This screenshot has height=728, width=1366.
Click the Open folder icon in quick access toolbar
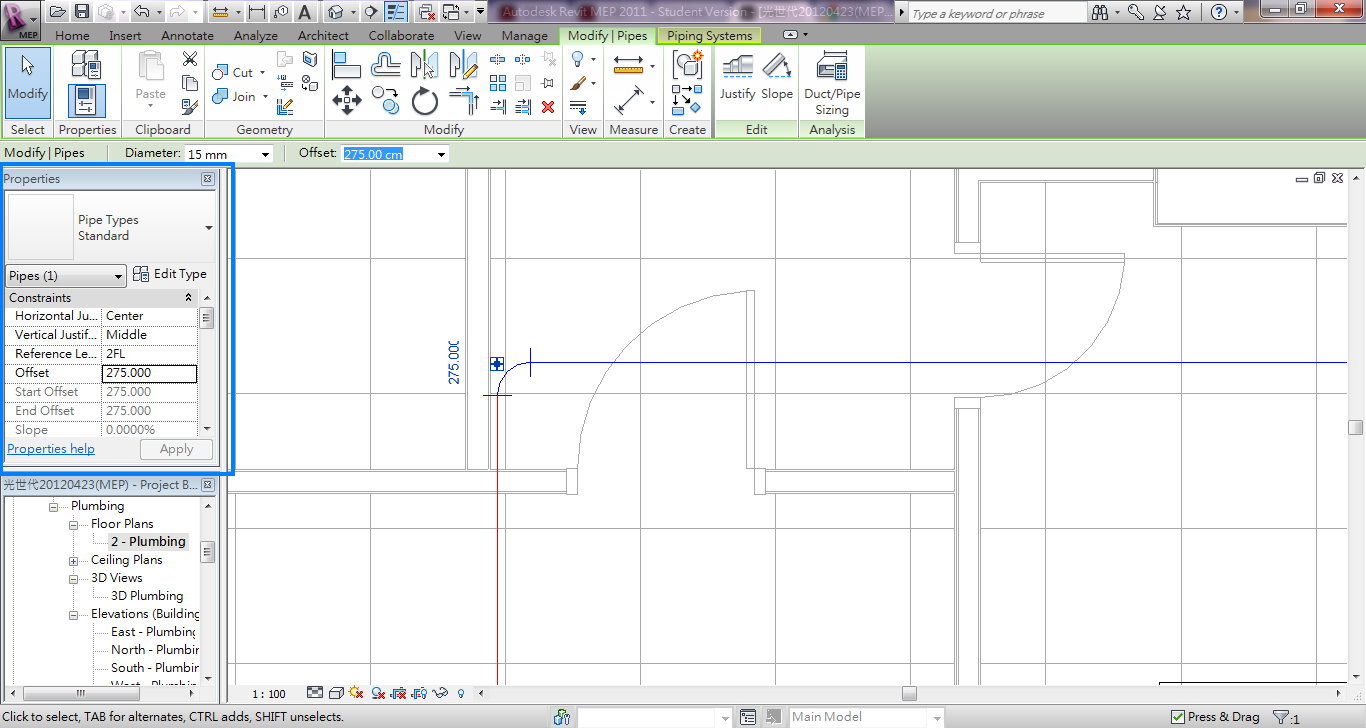pyautogui.click(x=57, y=12)
